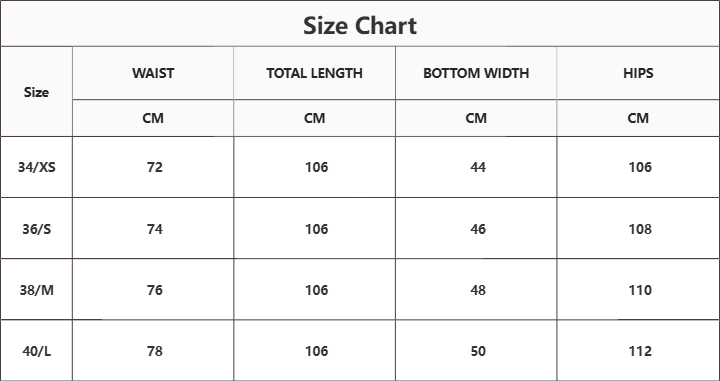Select the WAIST column header

click(x=153, y=73)
